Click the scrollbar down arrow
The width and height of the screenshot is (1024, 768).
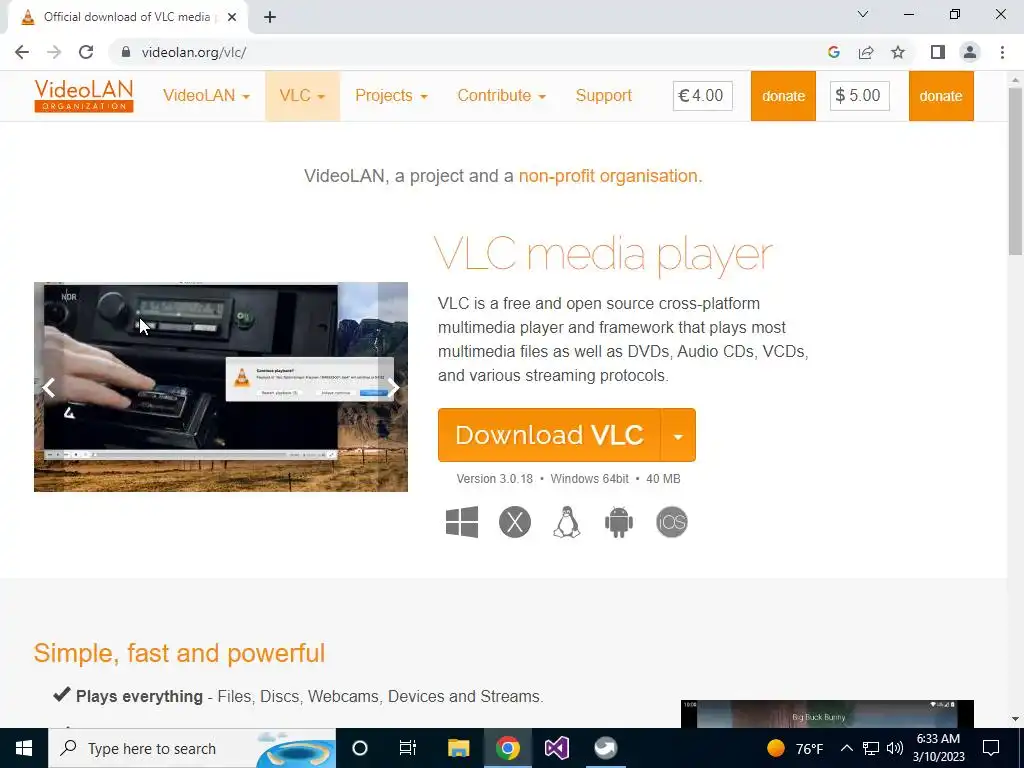pos(1016,720)
